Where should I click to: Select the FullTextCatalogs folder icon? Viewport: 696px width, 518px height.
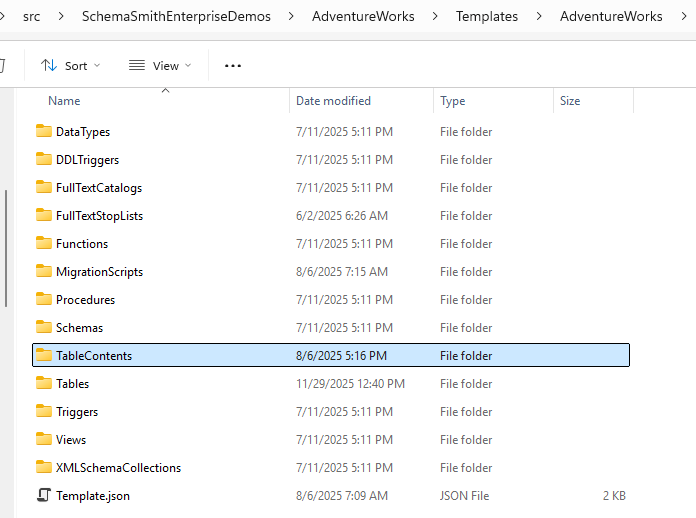click(x=44, y=187)
